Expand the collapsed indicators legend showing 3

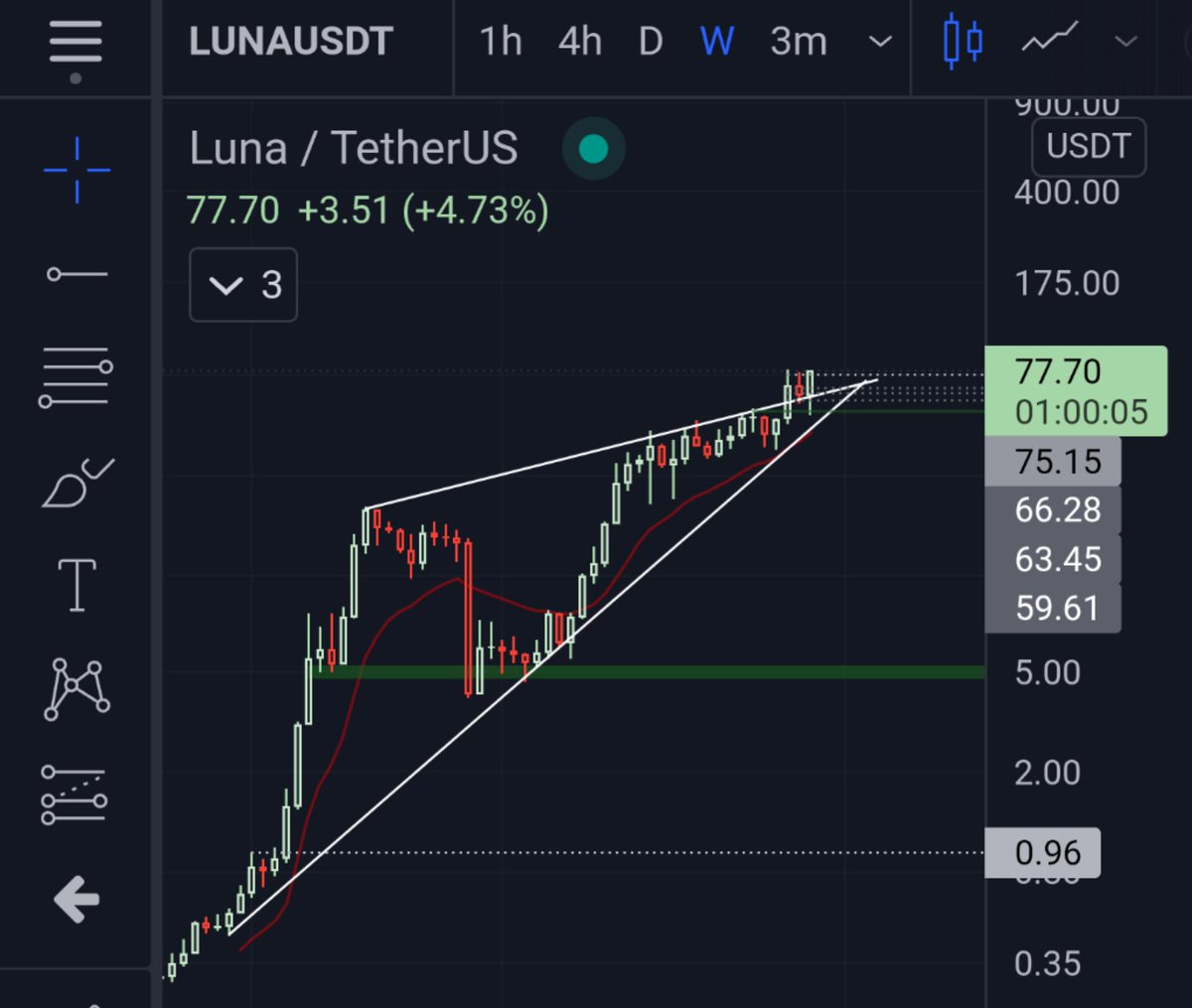[243, 285]
